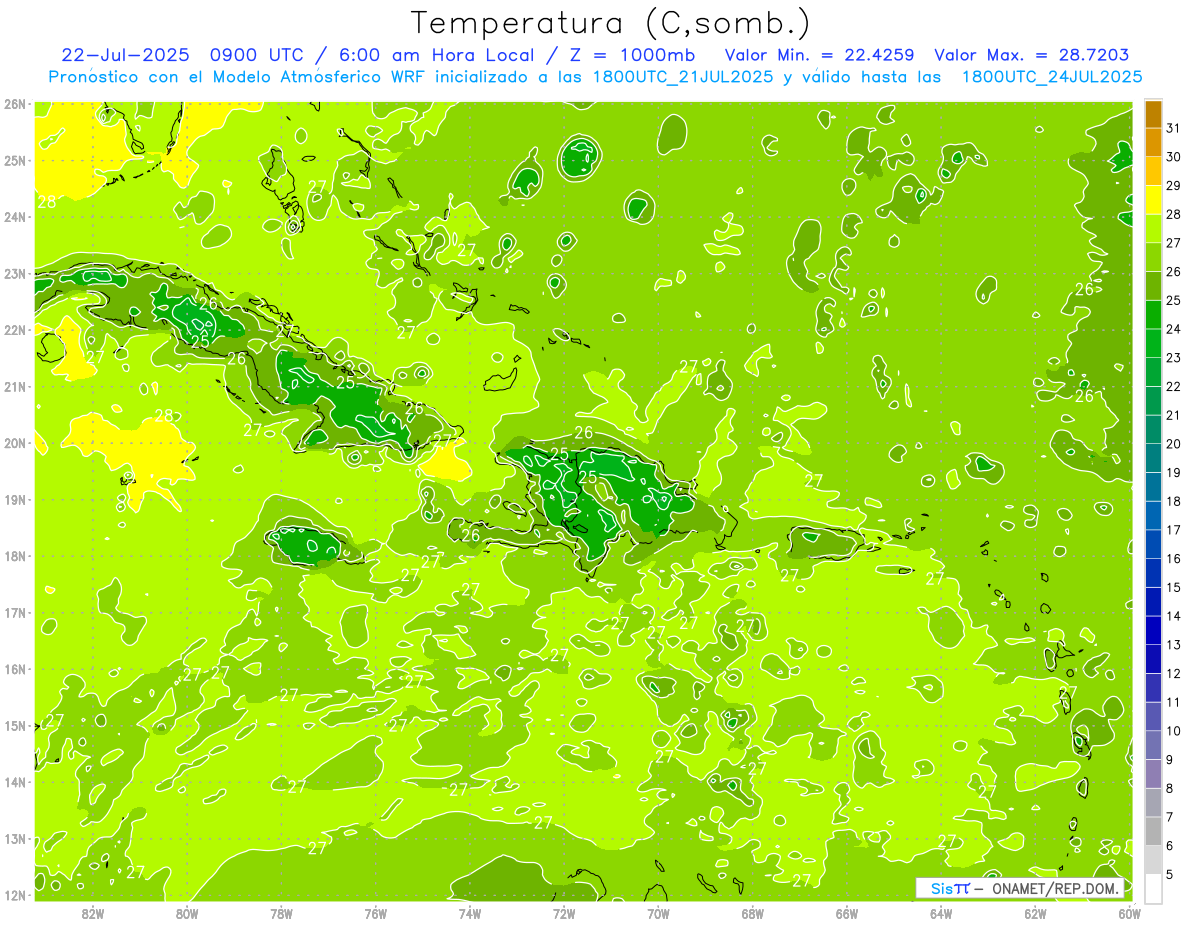1200x927 pixels.
Task: Click the dark blue swatch between 13 and 14
Action: click(x=1153, y=630)
